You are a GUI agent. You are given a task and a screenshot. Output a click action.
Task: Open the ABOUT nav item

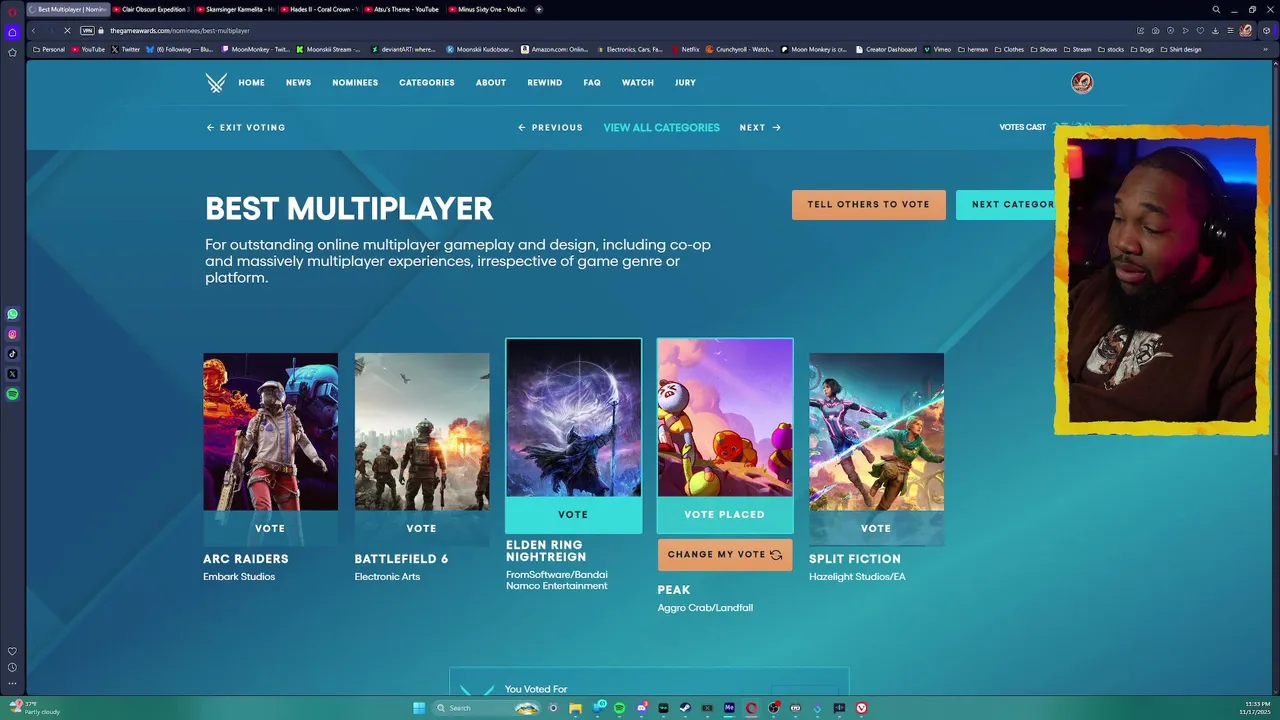coord(491,83)
